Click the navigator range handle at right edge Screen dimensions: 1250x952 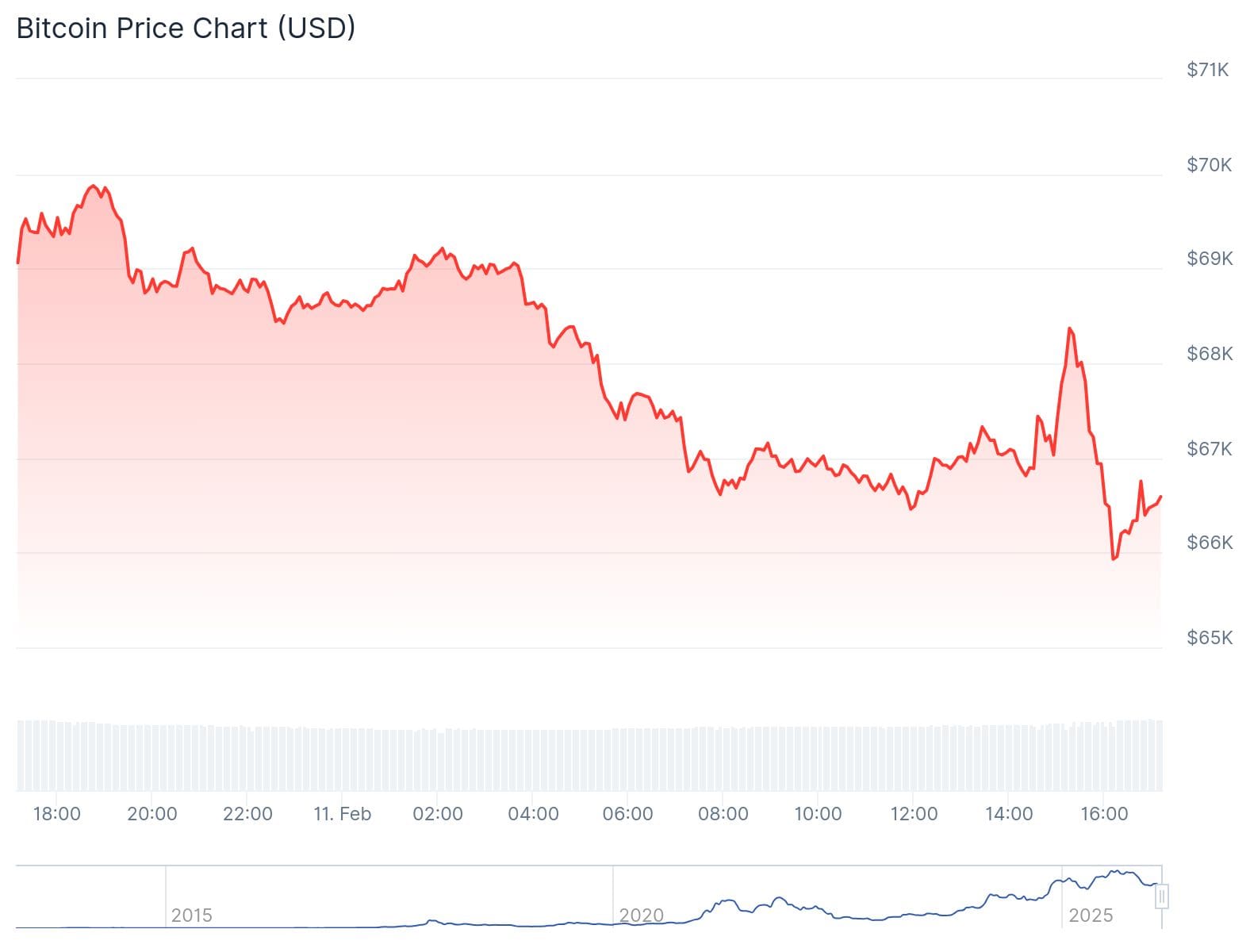(1162, 897)
